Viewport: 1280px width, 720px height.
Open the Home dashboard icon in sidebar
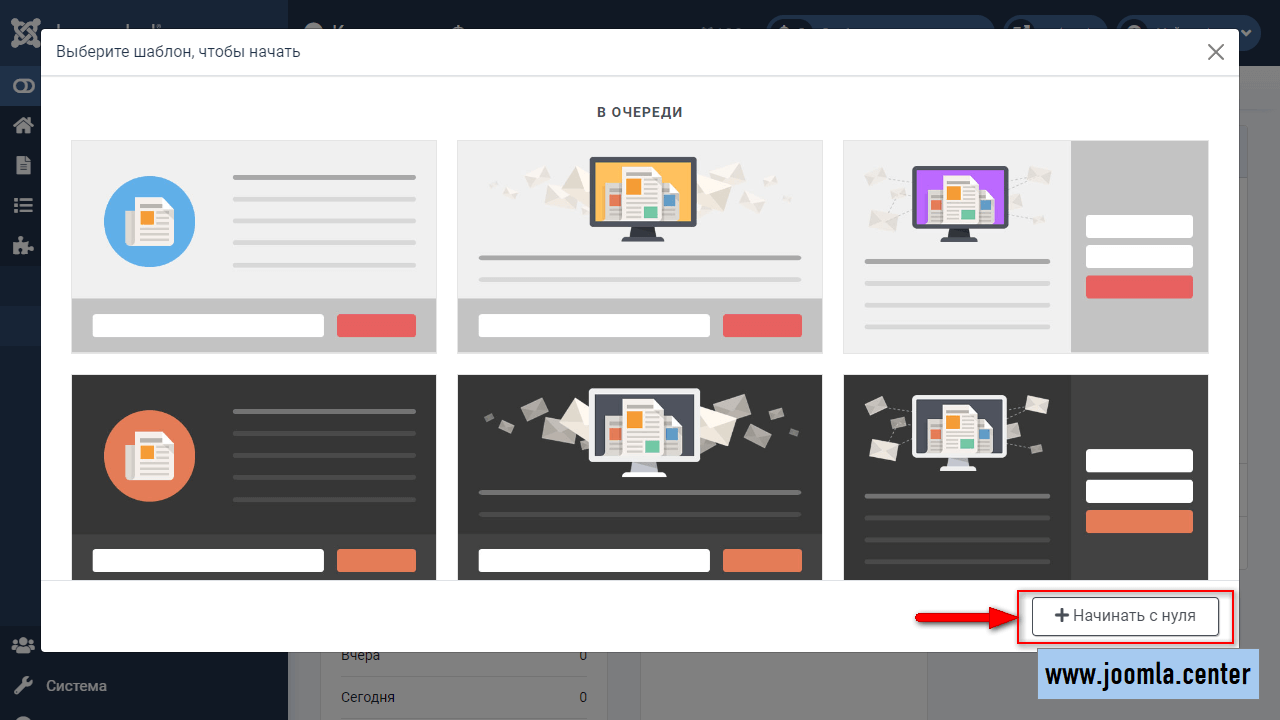pos(23,125)
